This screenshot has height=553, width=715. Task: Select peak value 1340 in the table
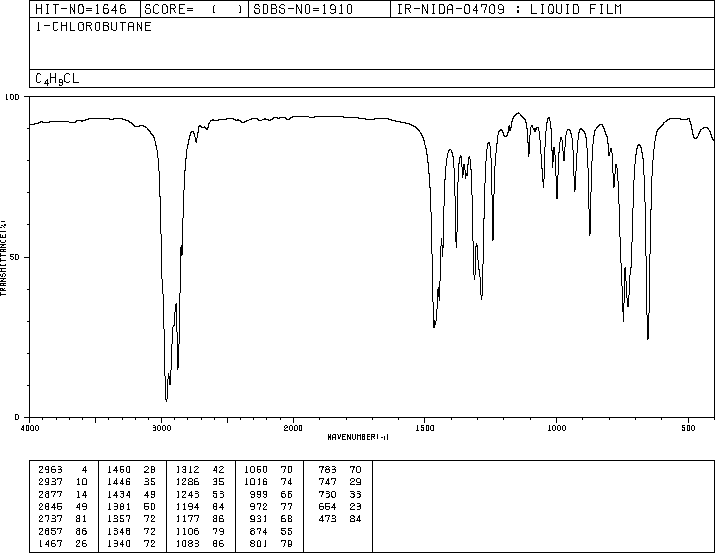click(119, 543)
